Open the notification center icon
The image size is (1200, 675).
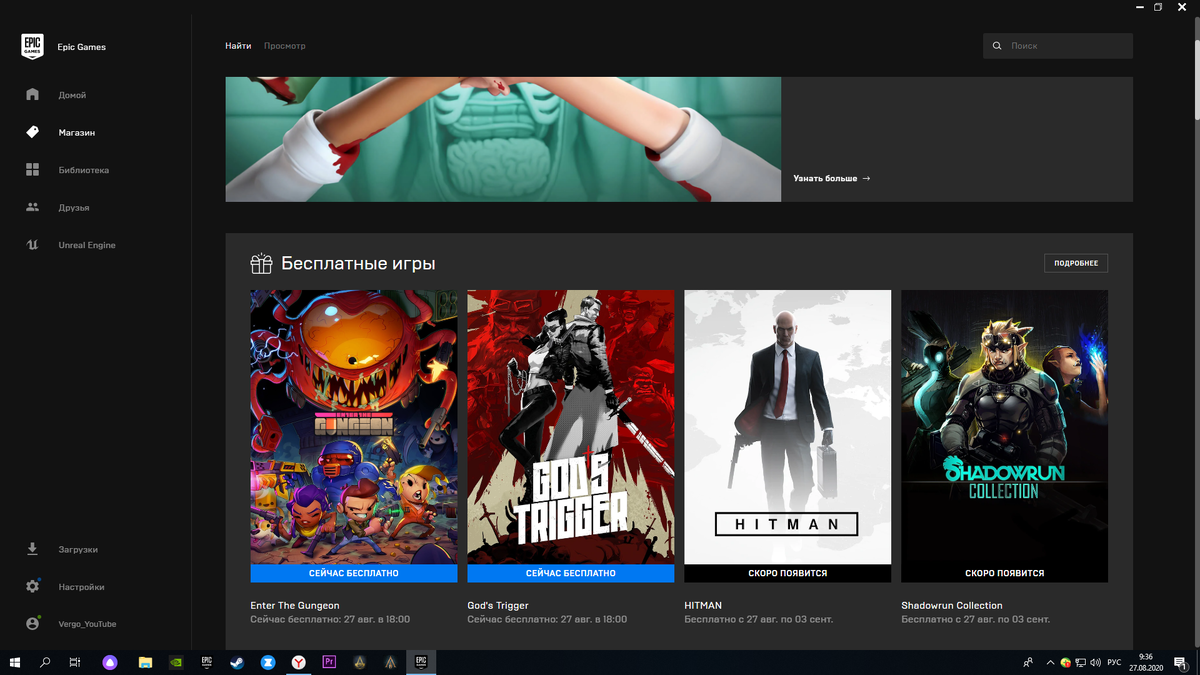(1182, 662)
